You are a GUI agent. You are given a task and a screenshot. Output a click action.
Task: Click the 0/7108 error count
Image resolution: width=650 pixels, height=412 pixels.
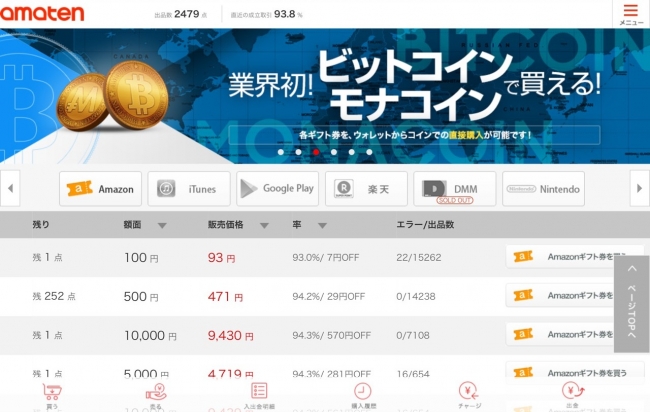click(413, 335)
